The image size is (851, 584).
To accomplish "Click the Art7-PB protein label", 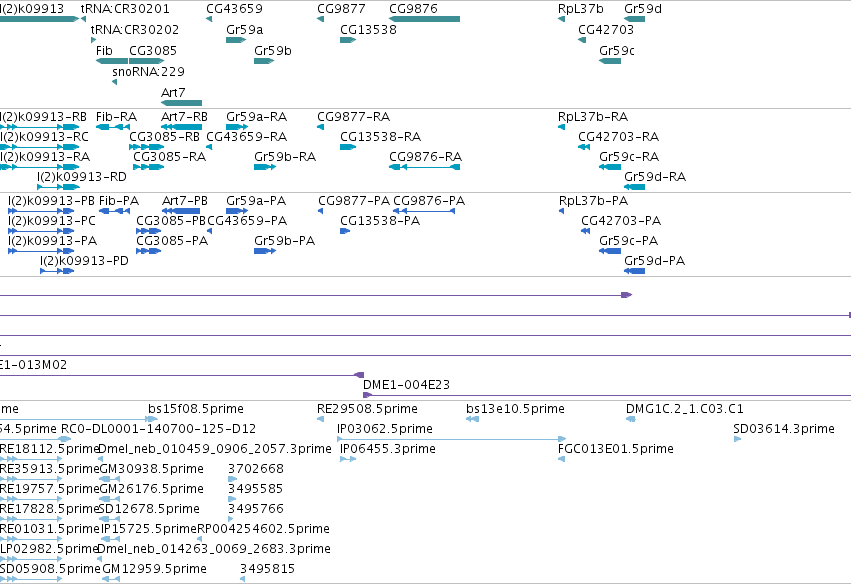I will point(185,201).
